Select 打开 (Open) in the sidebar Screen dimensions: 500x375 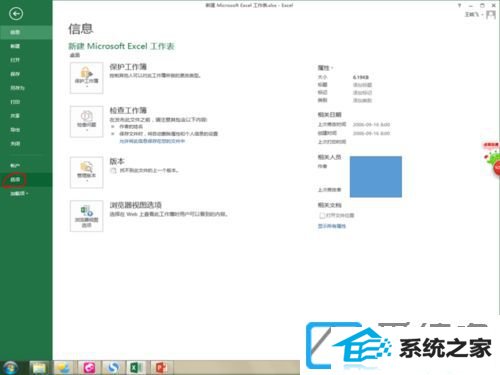pos(26,60)
